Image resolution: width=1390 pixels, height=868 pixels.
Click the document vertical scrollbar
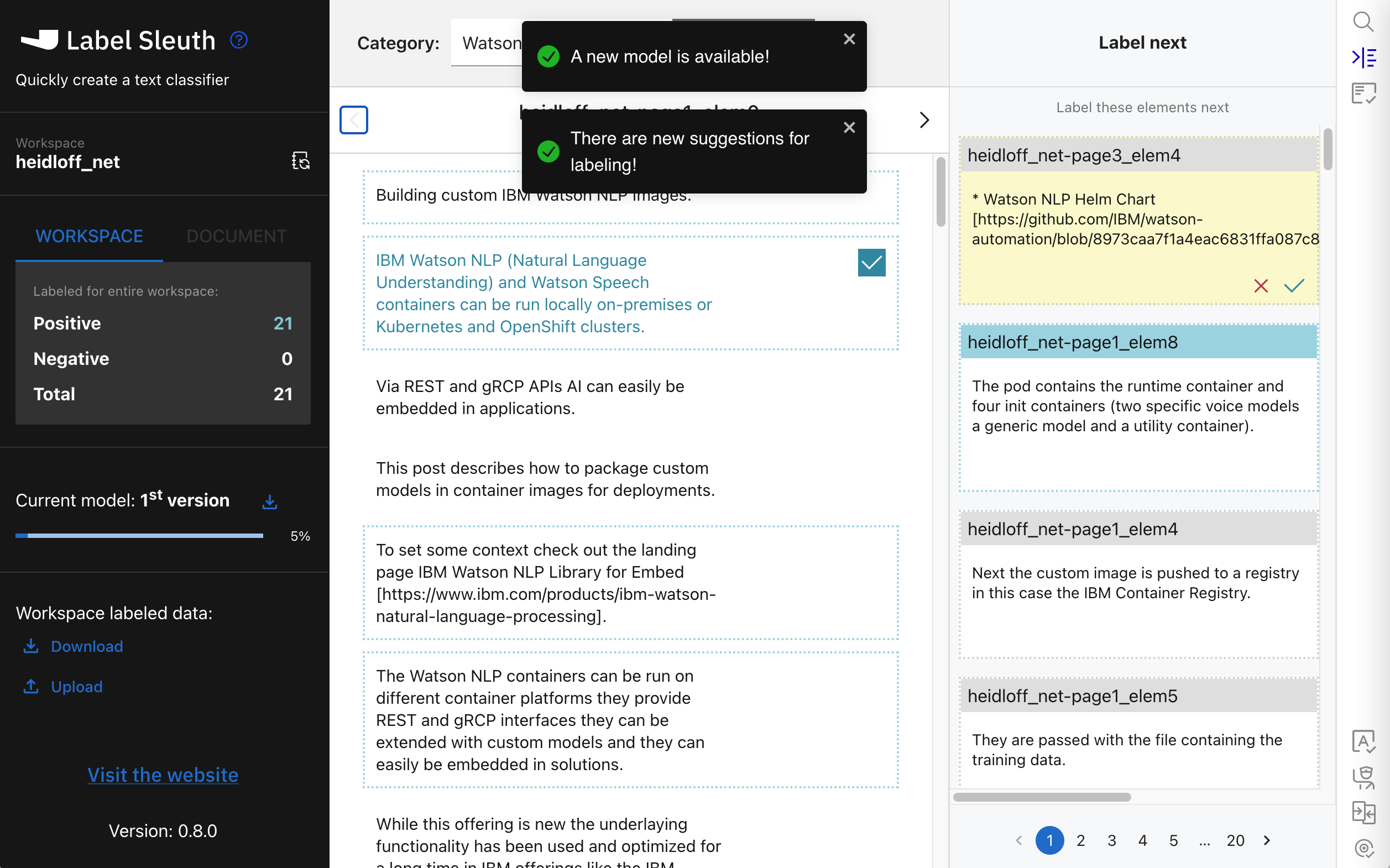(940, 192)
